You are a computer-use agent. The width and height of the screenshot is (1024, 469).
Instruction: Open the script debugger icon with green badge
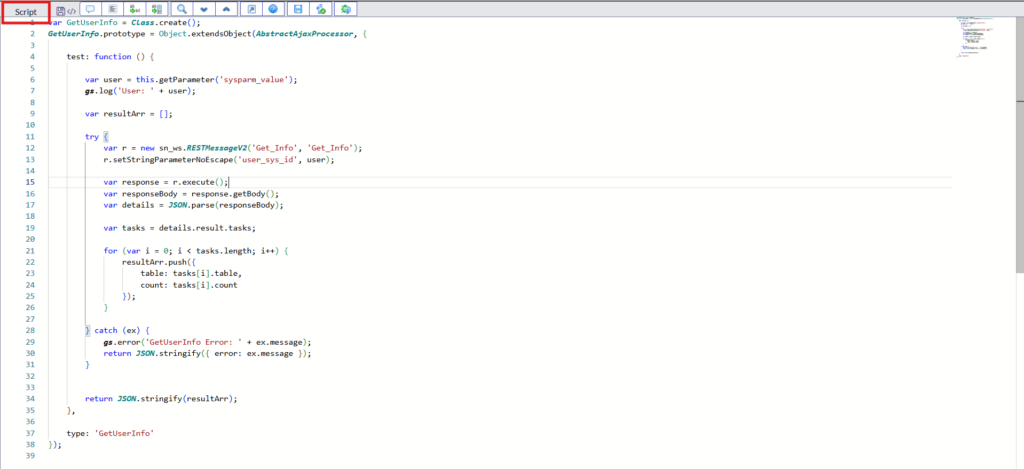tap(321, 9)
